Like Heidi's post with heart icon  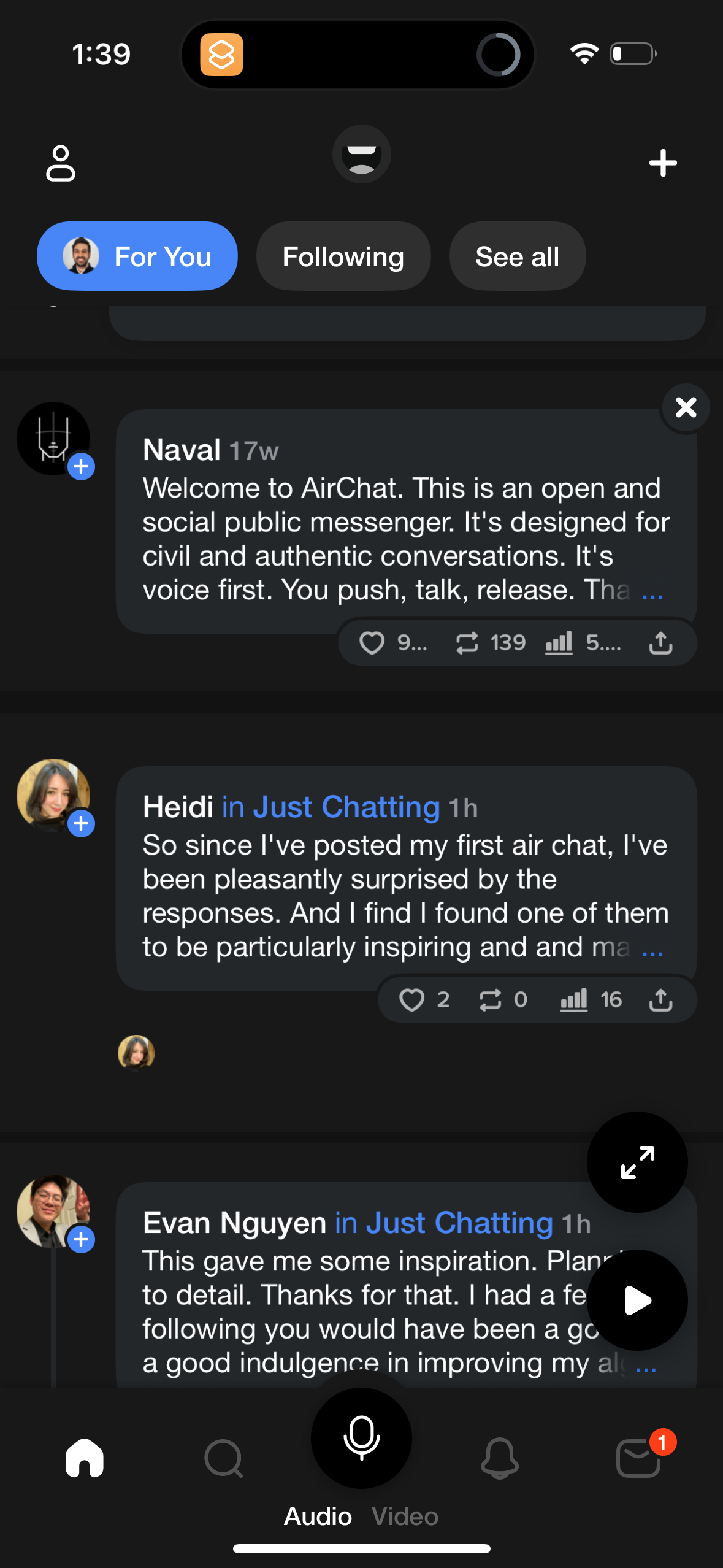coord(411,1001)
